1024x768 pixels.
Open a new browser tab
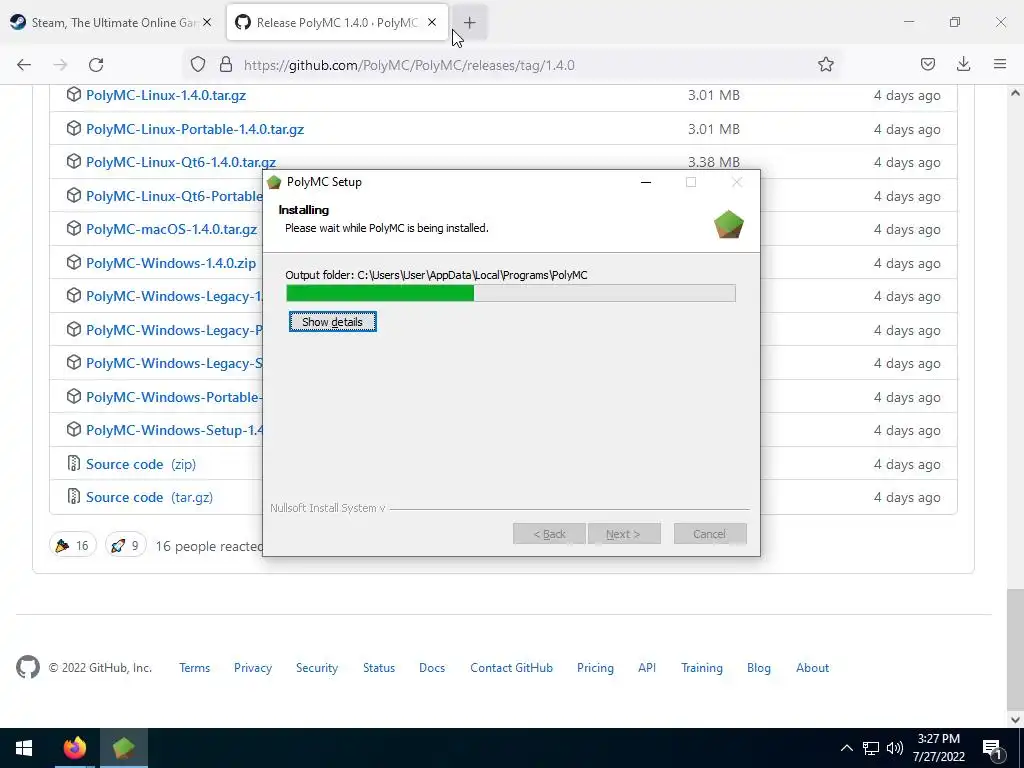[470, 23]
